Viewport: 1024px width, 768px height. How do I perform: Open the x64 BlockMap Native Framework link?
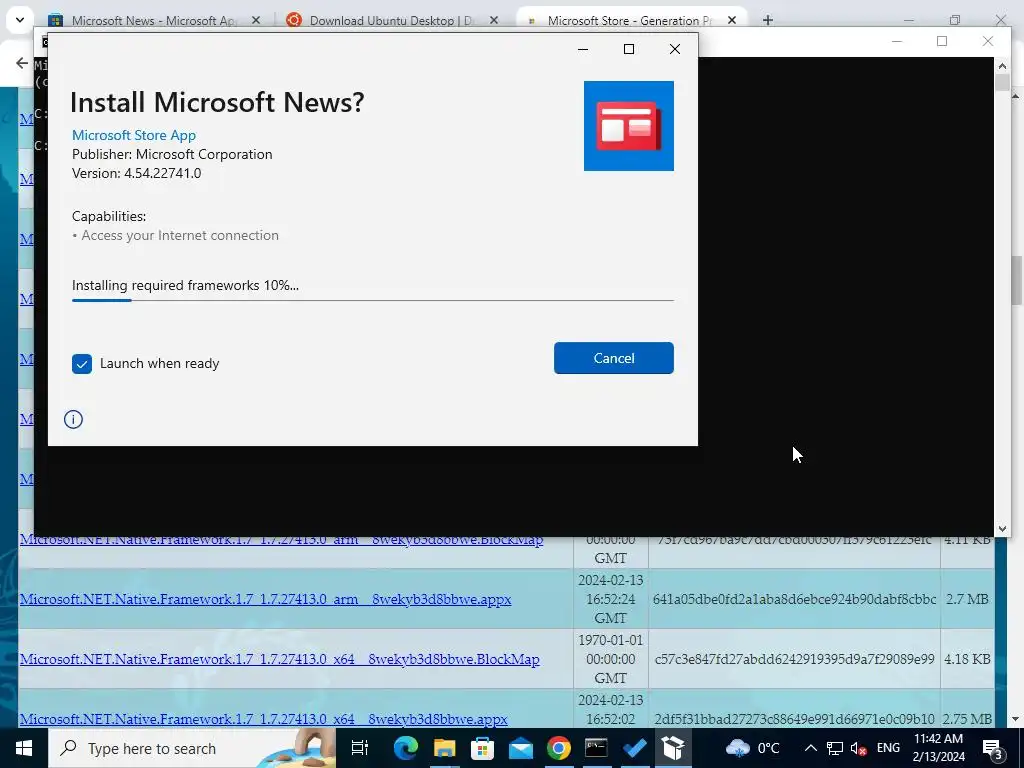pos(280,659)
